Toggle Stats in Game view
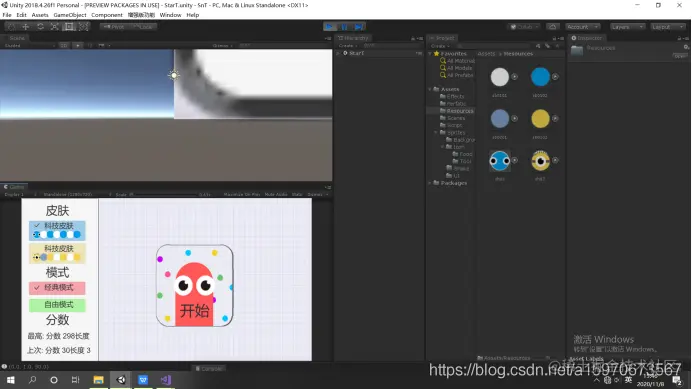 [x=297, y=194]
